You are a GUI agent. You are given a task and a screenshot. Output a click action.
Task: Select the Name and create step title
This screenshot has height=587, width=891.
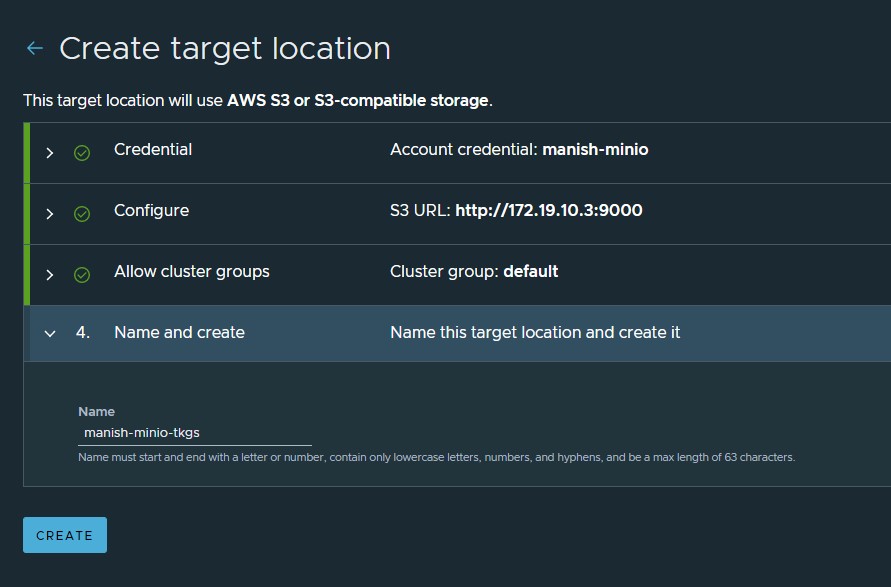coord(179,332)
